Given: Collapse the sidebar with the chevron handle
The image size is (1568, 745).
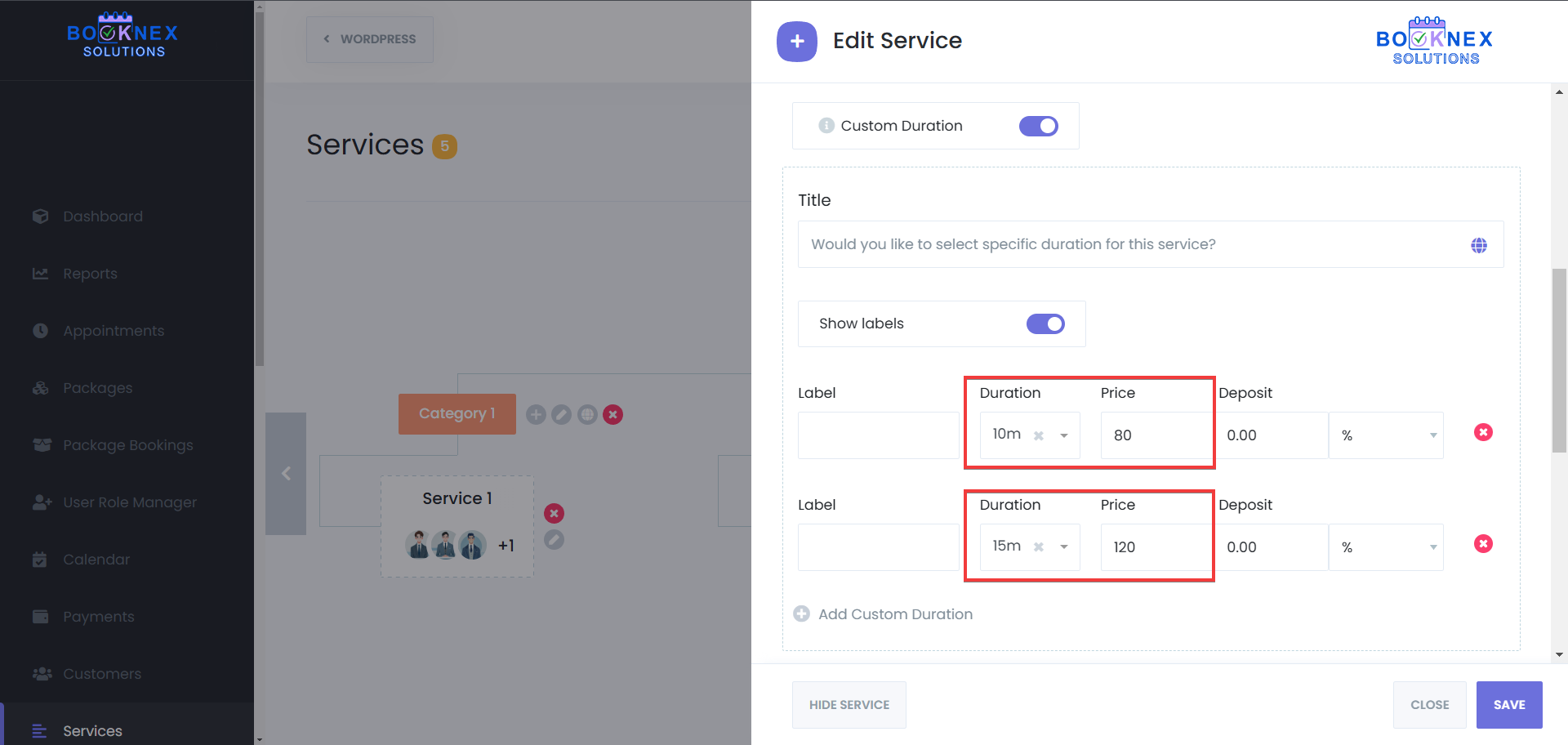Looking at the screenshot, I should click(286, 473).
